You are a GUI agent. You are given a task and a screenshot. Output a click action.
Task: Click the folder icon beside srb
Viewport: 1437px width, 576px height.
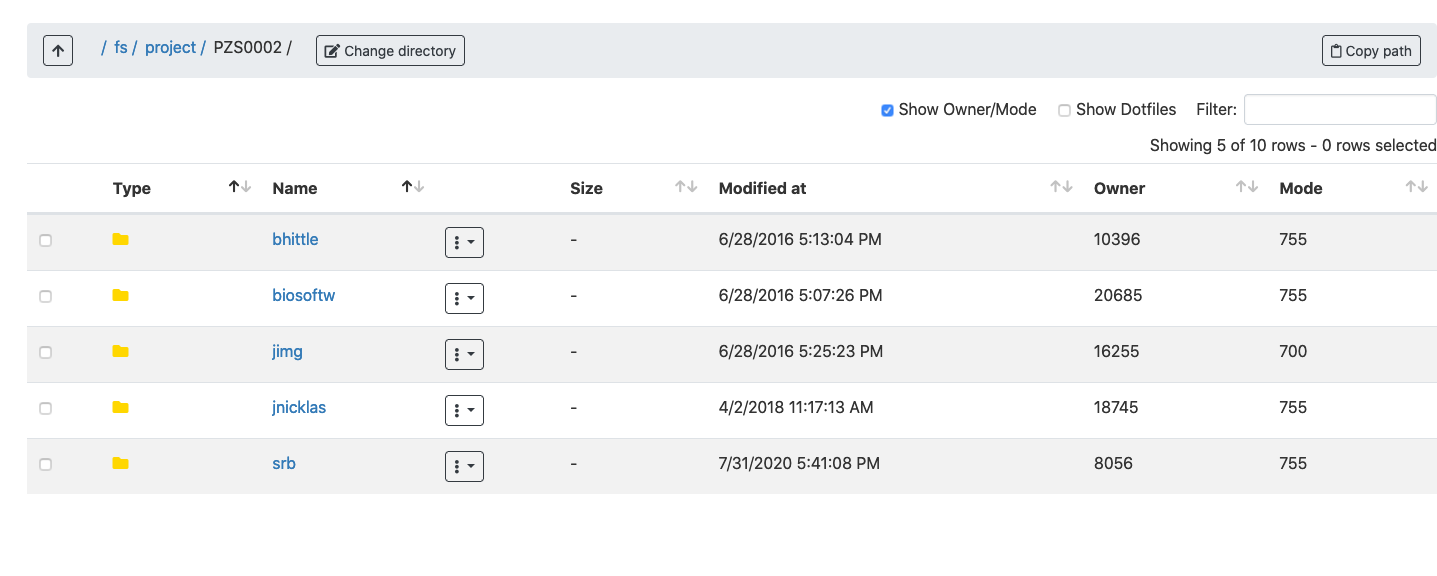(x=120, y=464)
